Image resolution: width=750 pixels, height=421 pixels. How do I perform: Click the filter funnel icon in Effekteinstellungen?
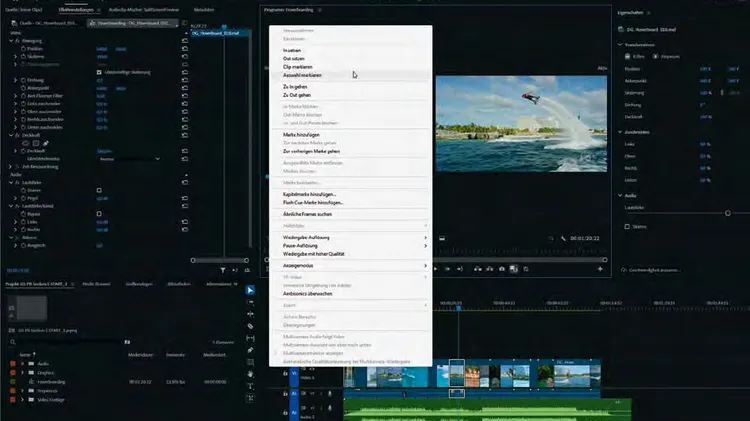pyautogui.click(x=223, y=269)
